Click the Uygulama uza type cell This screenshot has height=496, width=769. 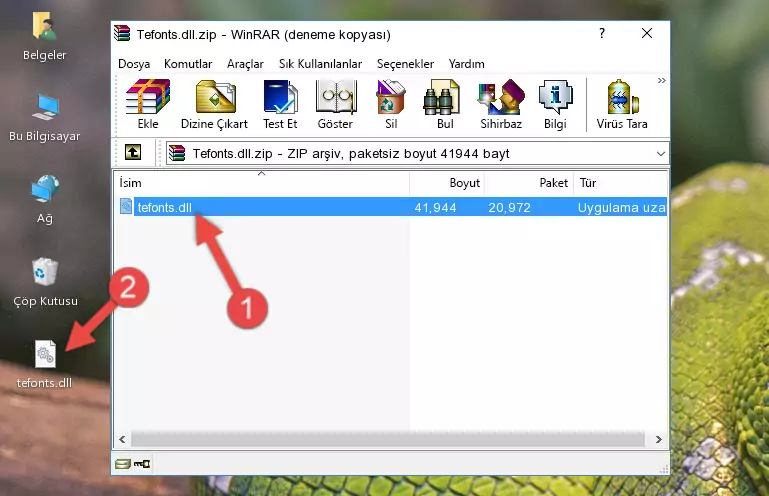[x=621, y=208]
